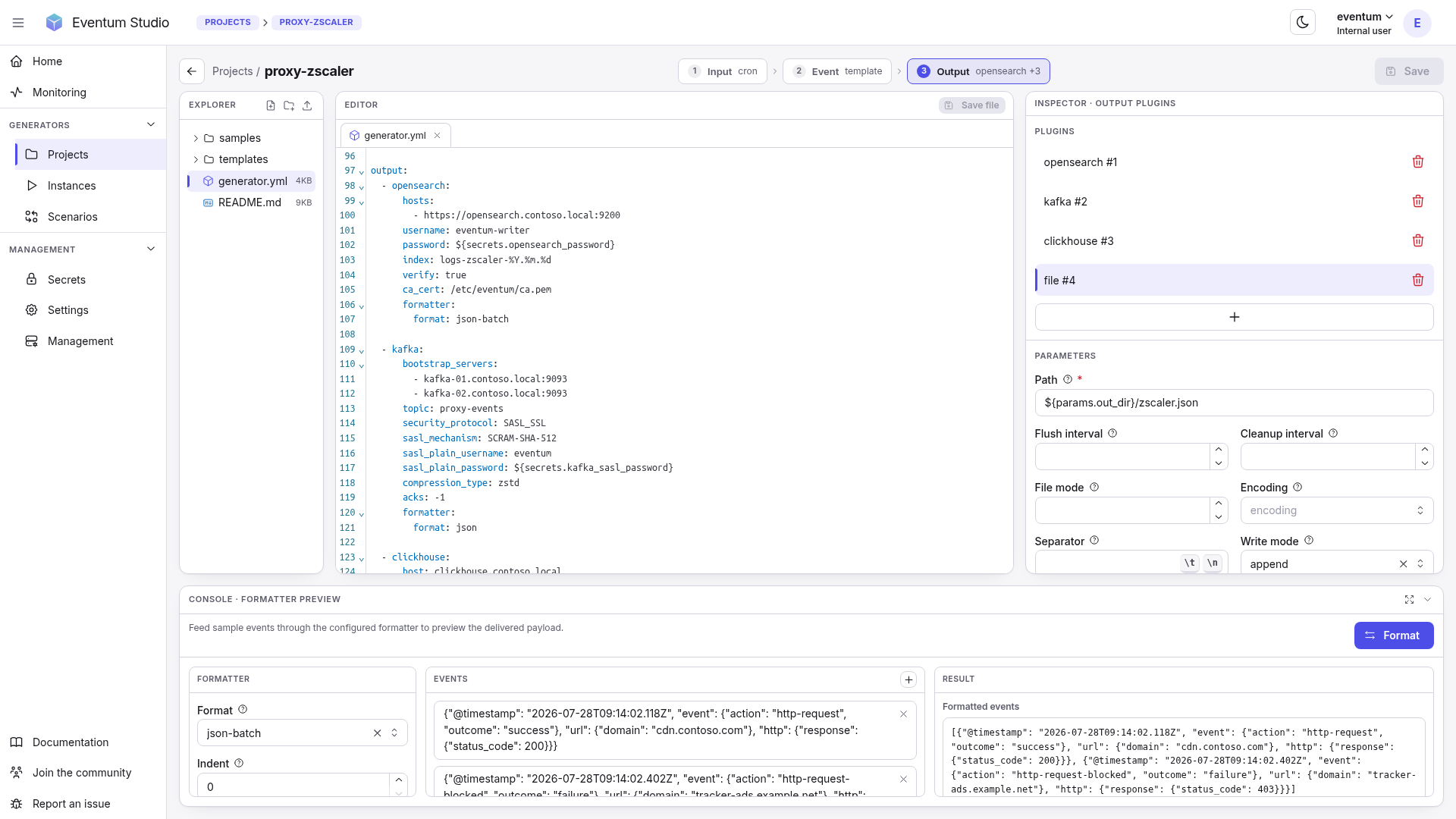Collapse the Generators section
Screen dimensions: 1456x819
151,124
